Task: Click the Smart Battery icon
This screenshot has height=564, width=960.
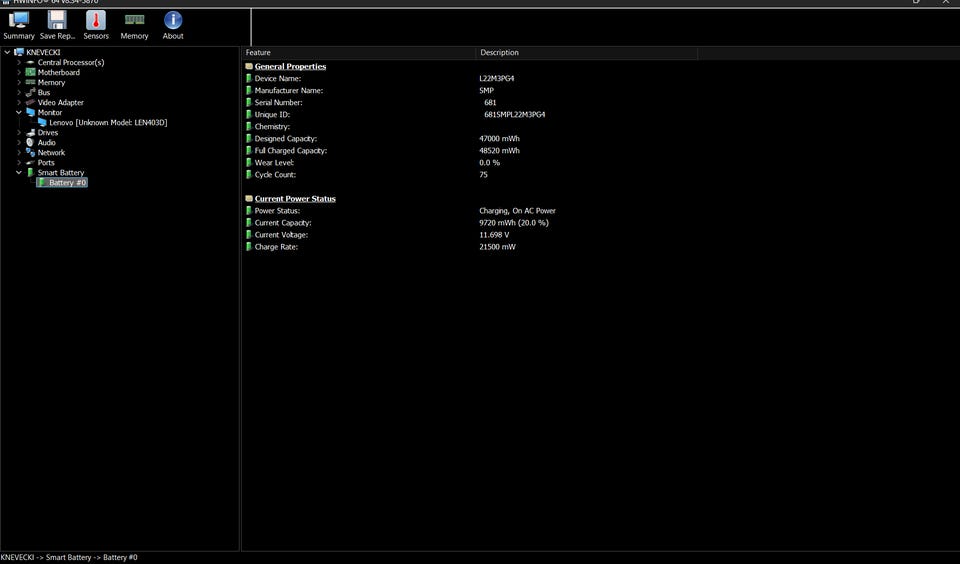Action: point(31,173)
